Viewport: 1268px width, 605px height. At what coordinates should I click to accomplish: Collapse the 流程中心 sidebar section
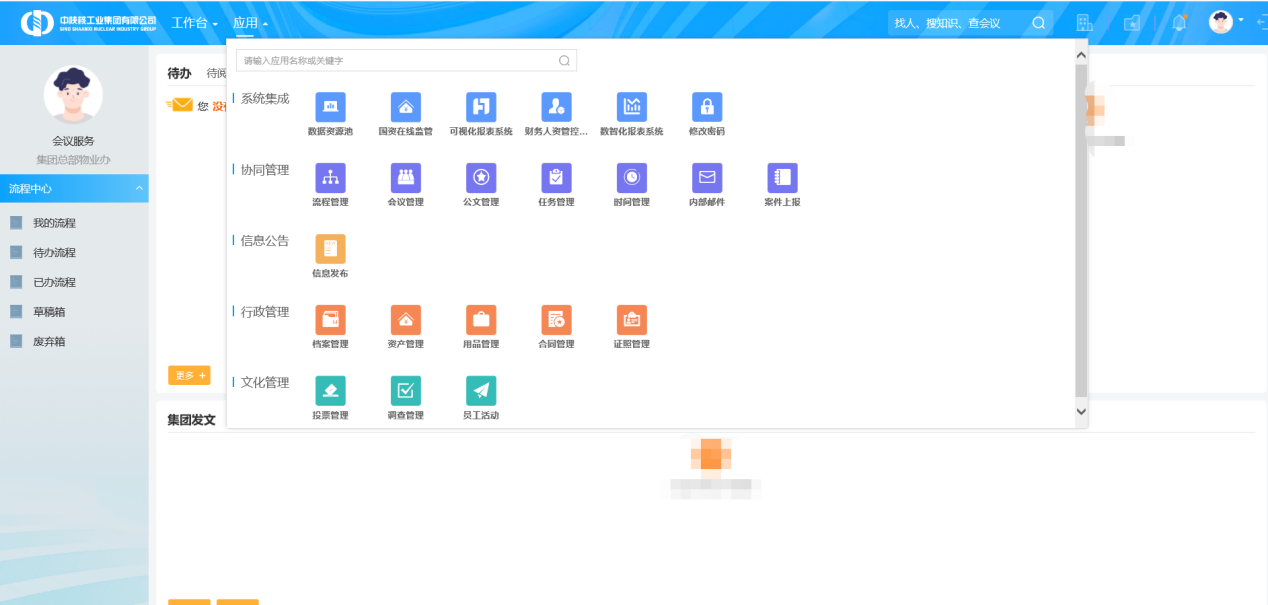[x=139, y=189]
